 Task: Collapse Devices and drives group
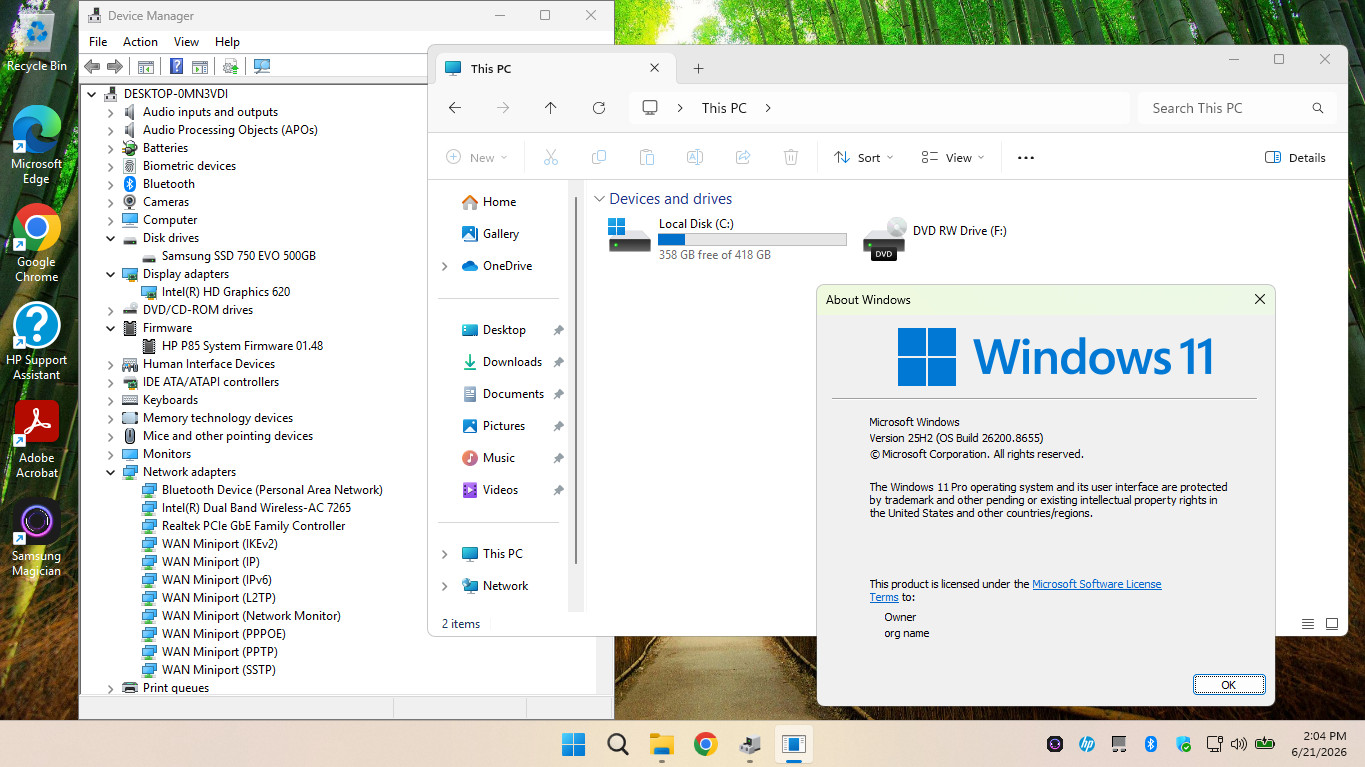[x=599, y=199]
